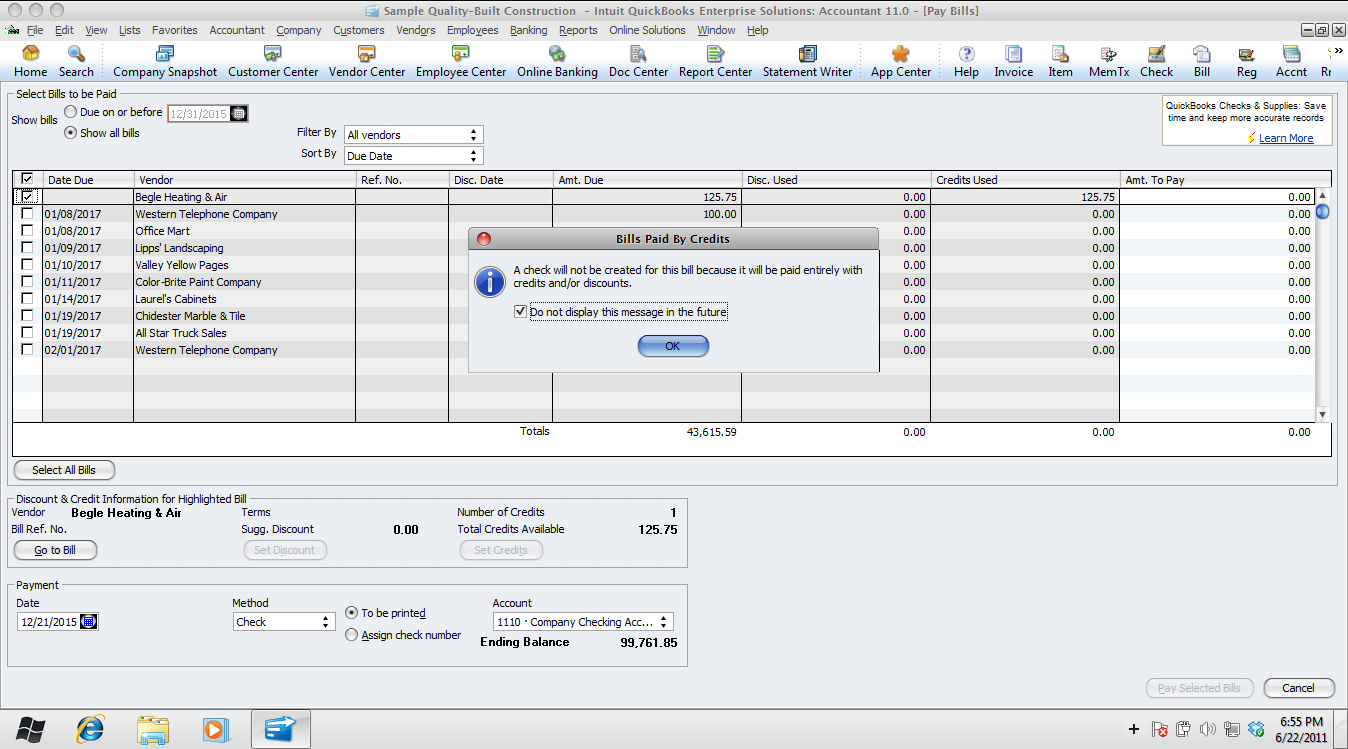Image resolution: width=1348 pixels, height=749 pixels.
Task: Launch Internet Explorer from taskbar
Action: (x=91, y=729)
